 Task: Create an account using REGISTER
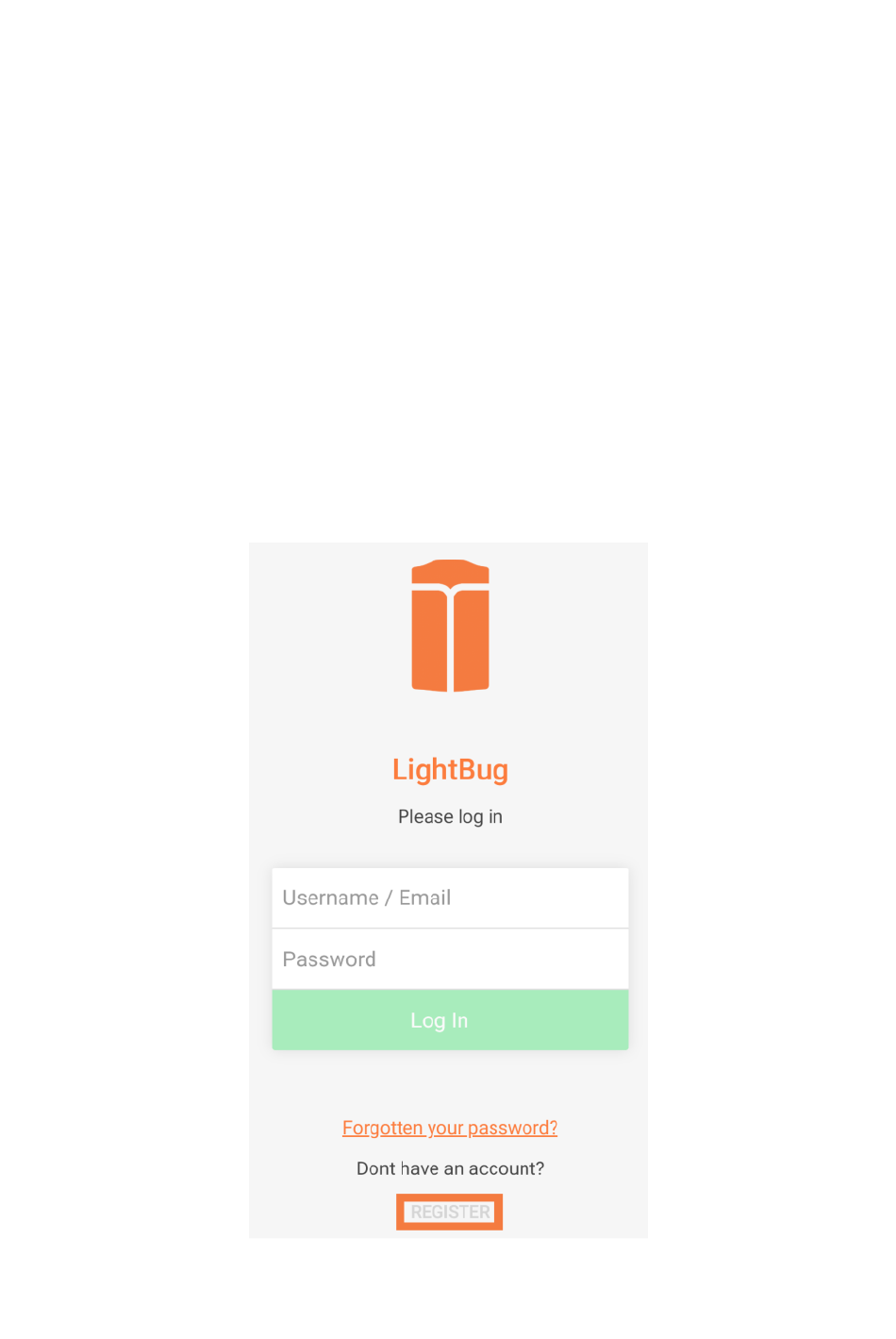click(449, 1212)
